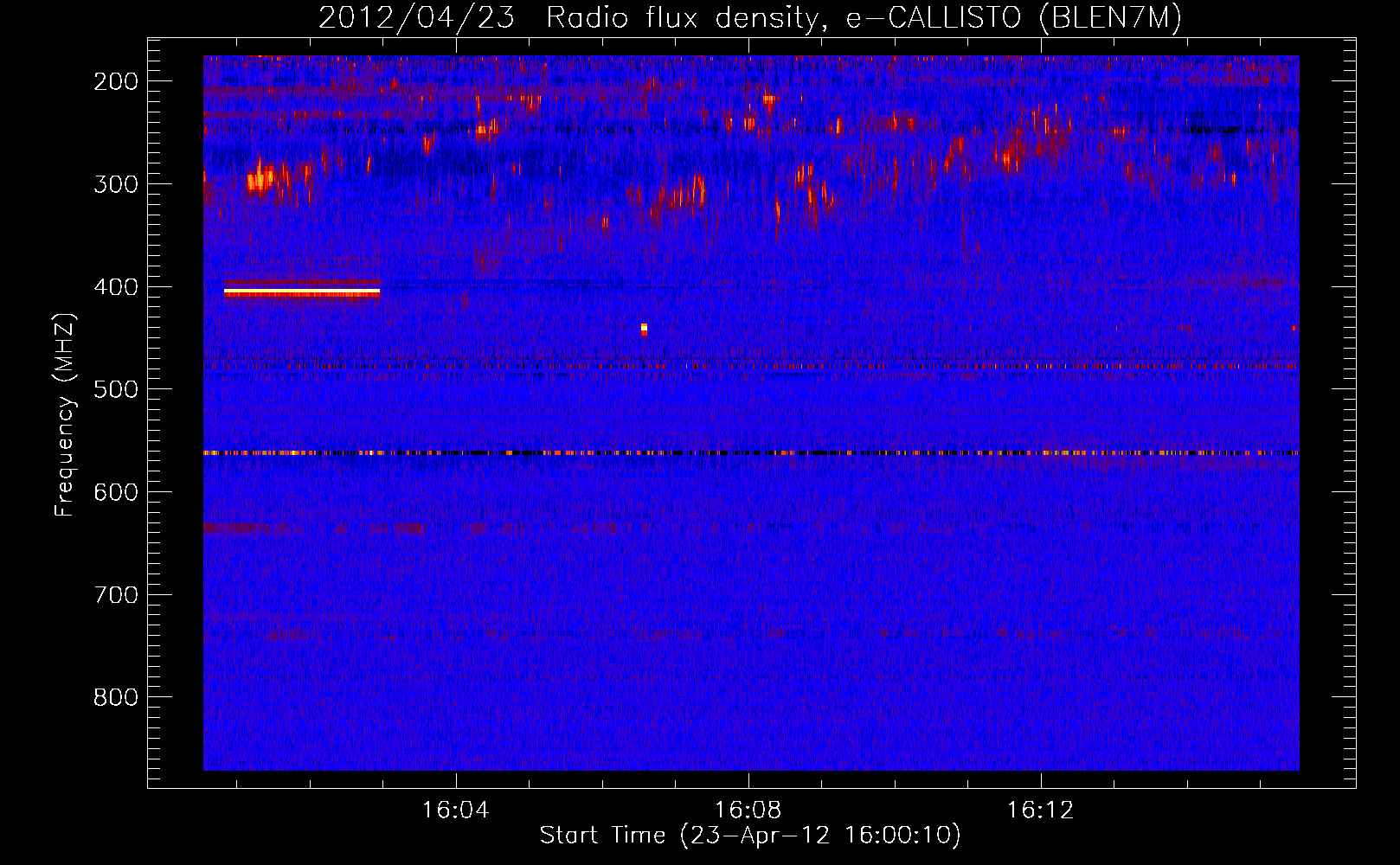Click the 16:12 time tick label
1400x865 pixels.
(1040, 811)
